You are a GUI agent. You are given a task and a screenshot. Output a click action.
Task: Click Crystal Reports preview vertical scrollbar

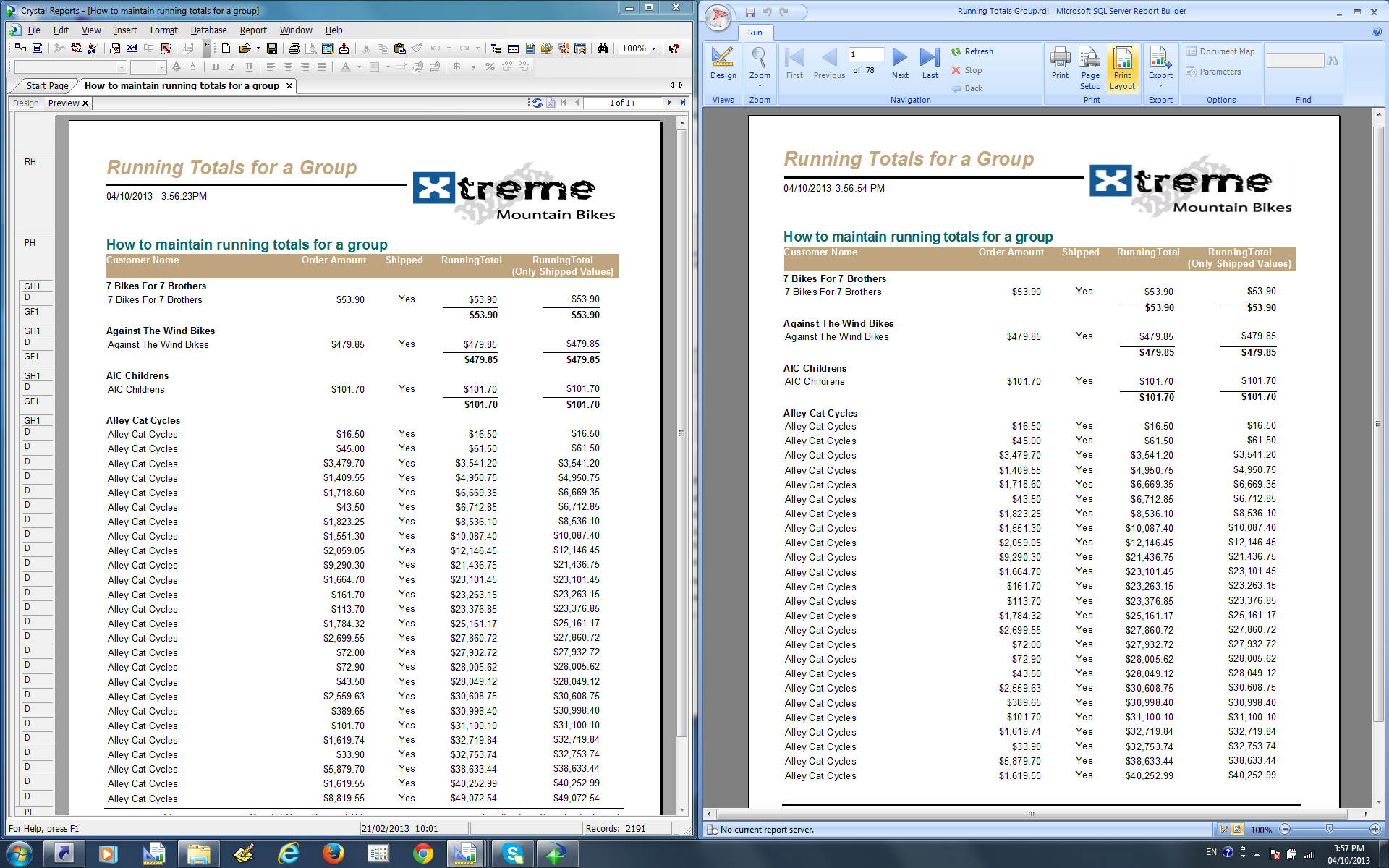click(681, 434)
